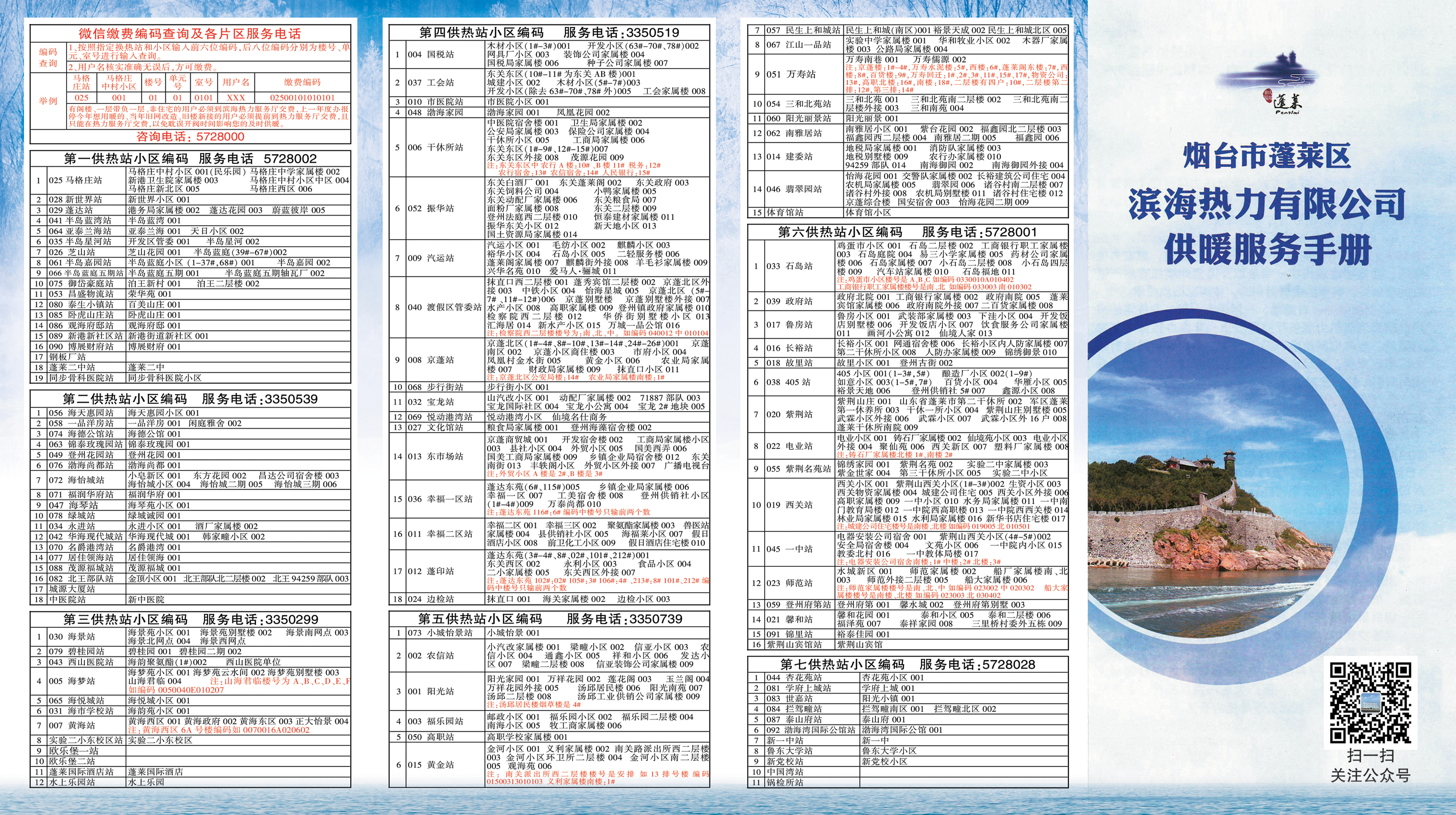This screenshot has width=1456, height=815.
Task: Click the row "008 京蓬站"
Action: tap(550, 360)
